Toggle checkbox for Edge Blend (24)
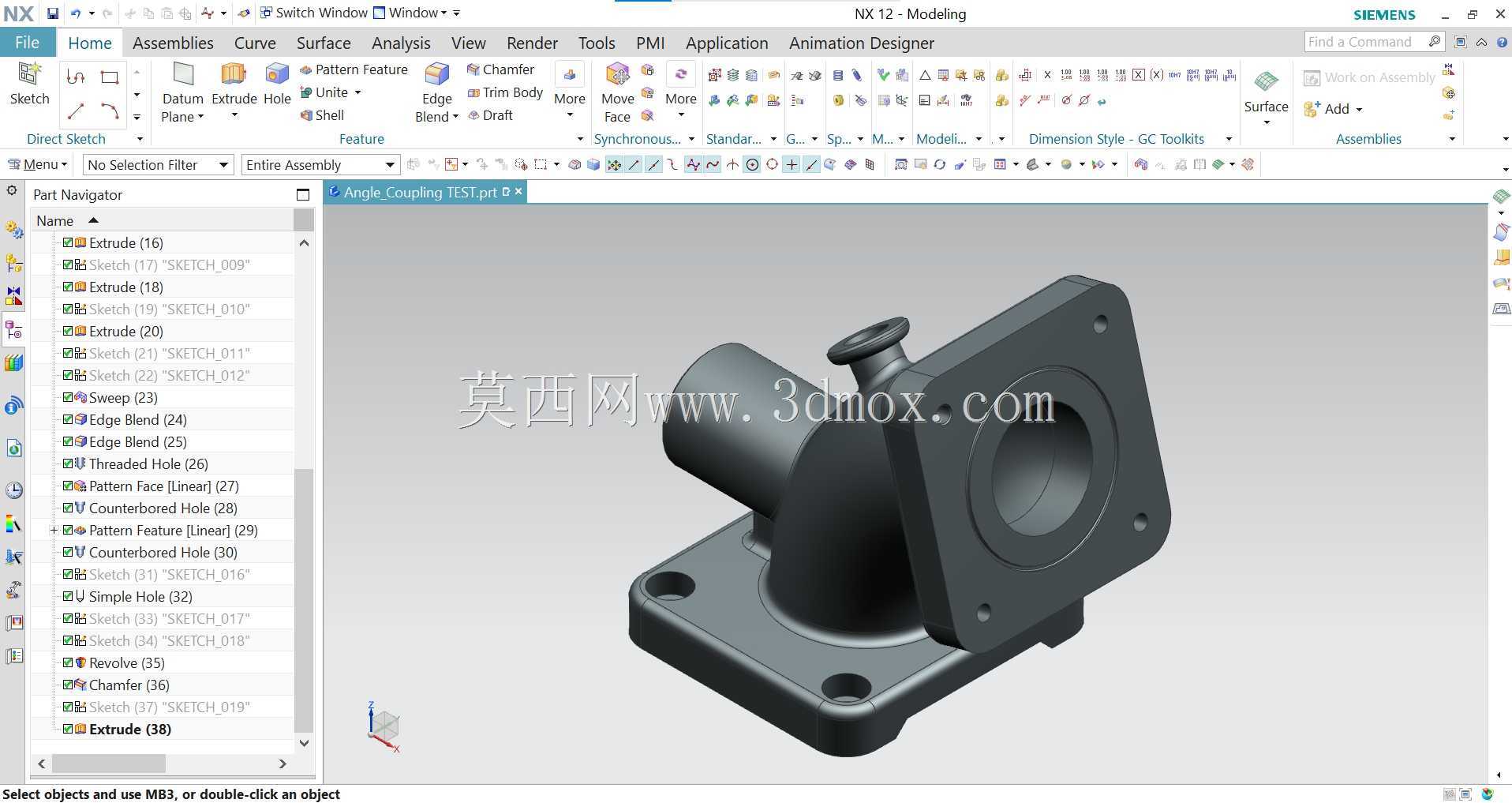 [68, 419]
